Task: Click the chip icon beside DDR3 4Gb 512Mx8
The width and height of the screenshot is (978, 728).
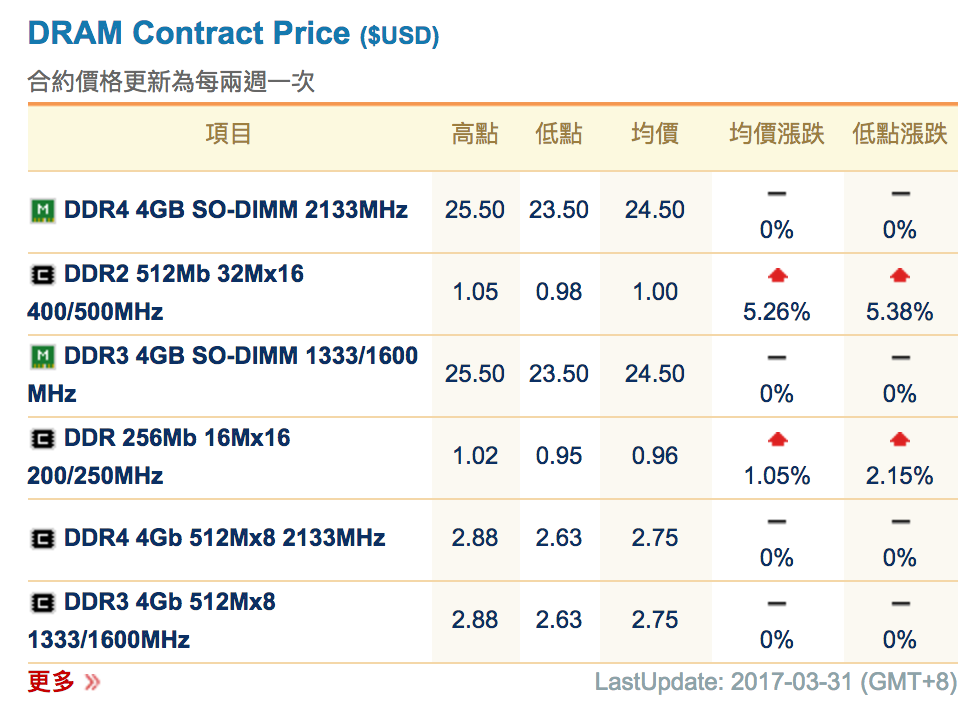Action: (x=42, y=602)
